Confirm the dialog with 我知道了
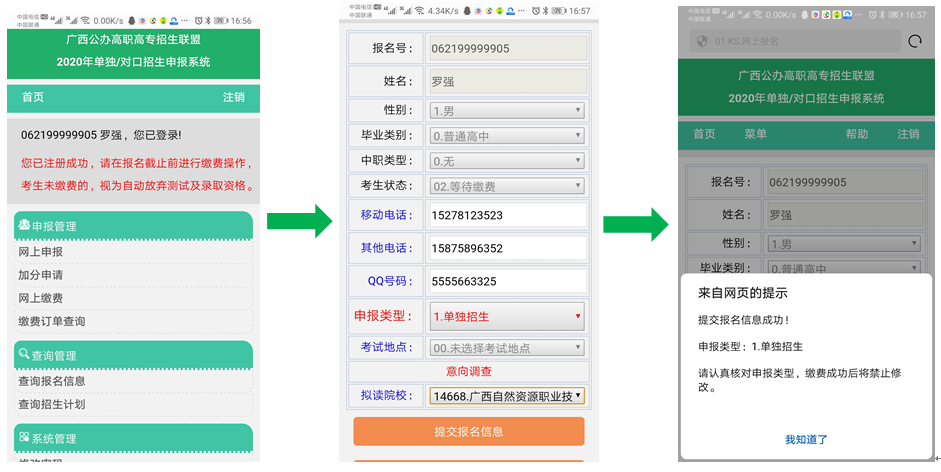 (x=806, y=440)
